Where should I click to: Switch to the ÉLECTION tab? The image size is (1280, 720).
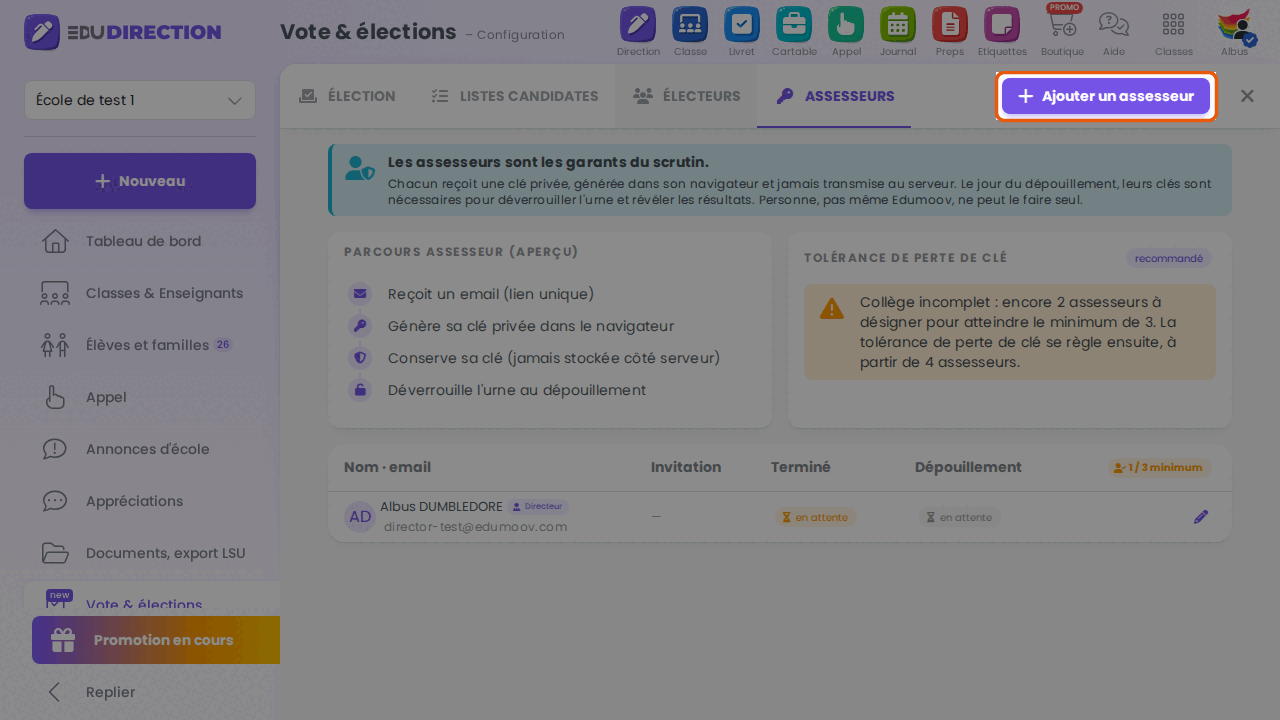tap(348, 96)
